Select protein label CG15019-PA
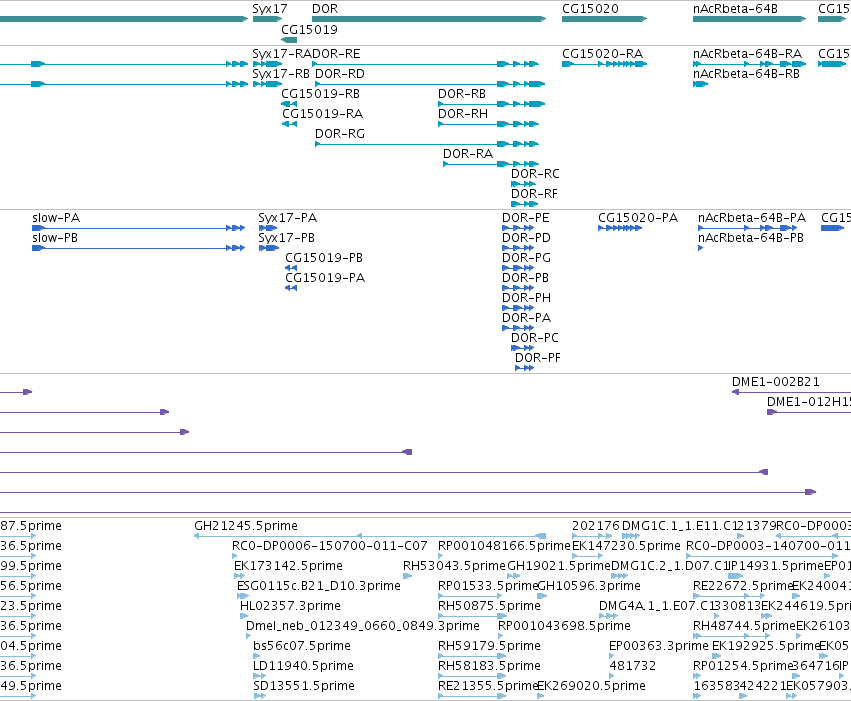 coord(325,278)
